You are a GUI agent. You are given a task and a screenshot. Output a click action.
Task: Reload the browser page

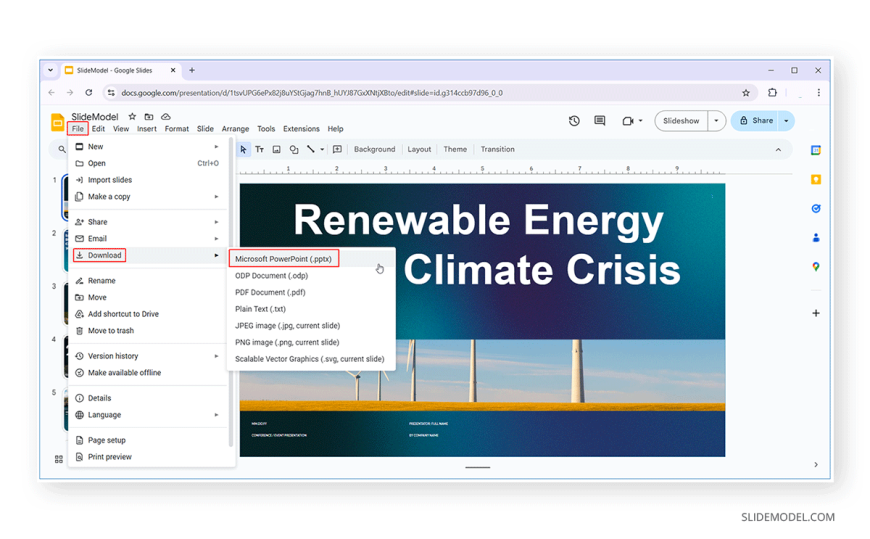[x=88, y=93]
